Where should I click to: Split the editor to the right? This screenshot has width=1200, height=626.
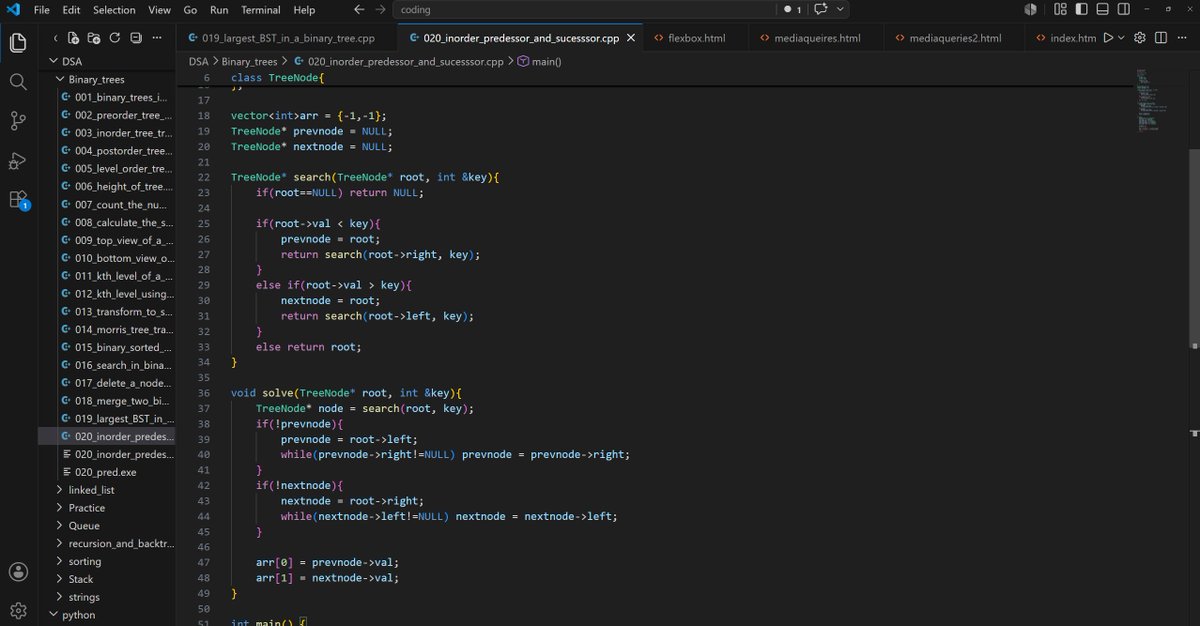coord(1160,38)
